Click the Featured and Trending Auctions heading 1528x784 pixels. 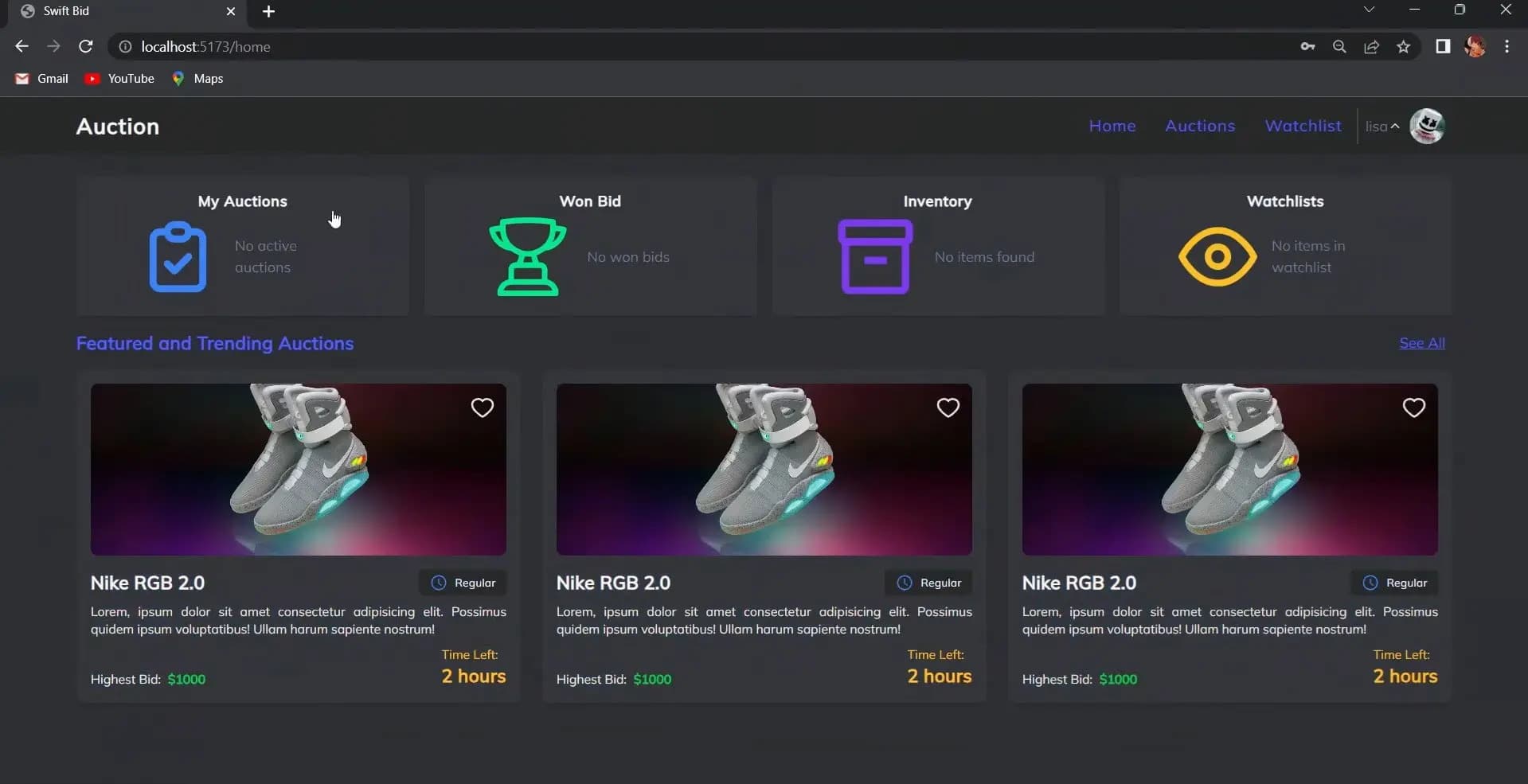point(215,343)
